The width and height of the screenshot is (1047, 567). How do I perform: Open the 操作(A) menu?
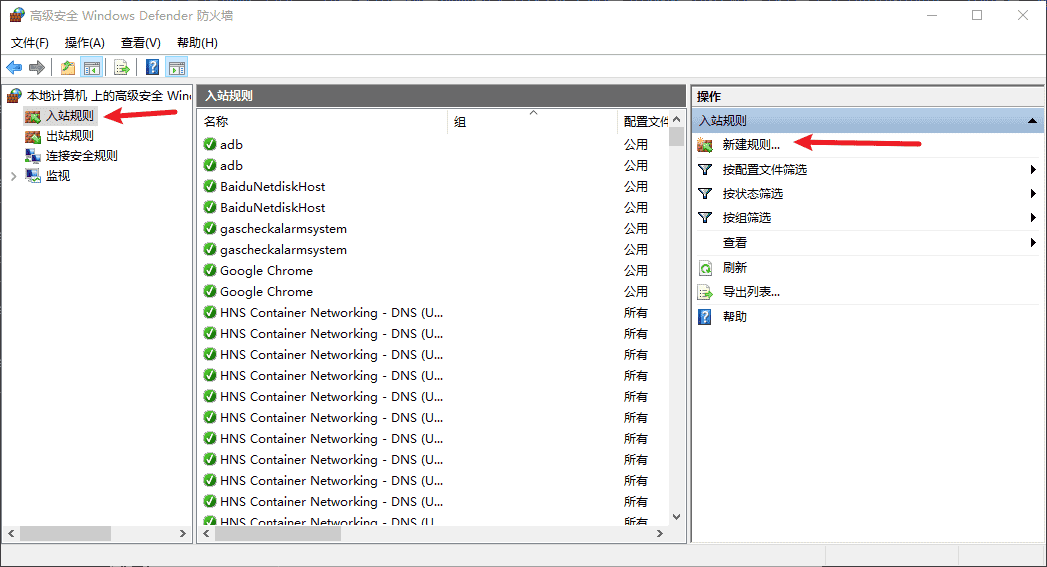(x=85, y=43)
